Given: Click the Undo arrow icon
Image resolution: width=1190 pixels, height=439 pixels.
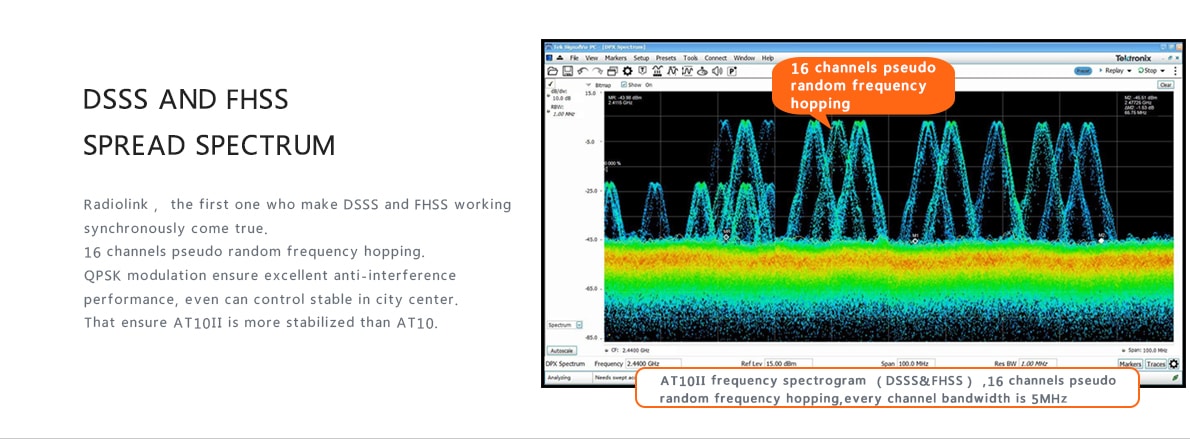Looking at the screenshot, I should [582, 71].
